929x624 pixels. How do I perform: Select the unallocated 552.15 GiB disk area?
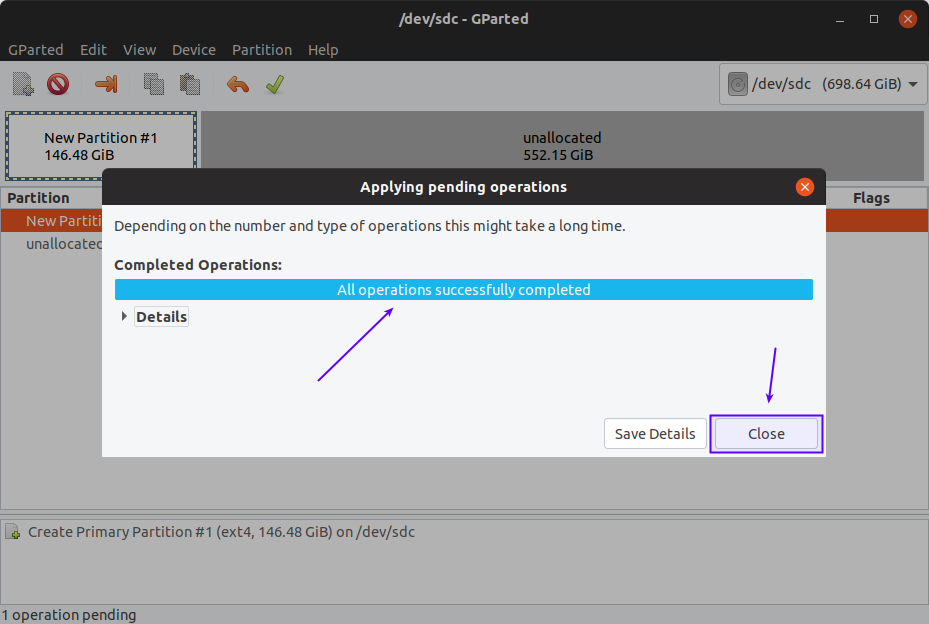point(562,146)
